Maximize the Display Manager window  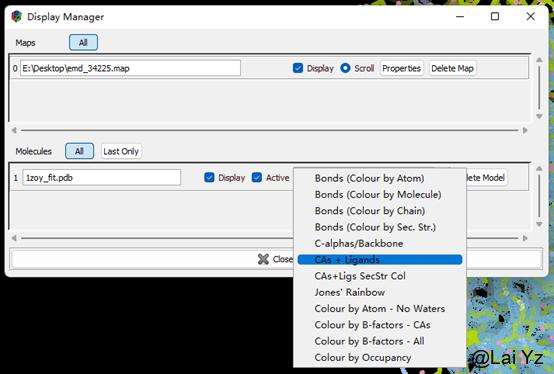pyautogui.click(x=495, y=17)
